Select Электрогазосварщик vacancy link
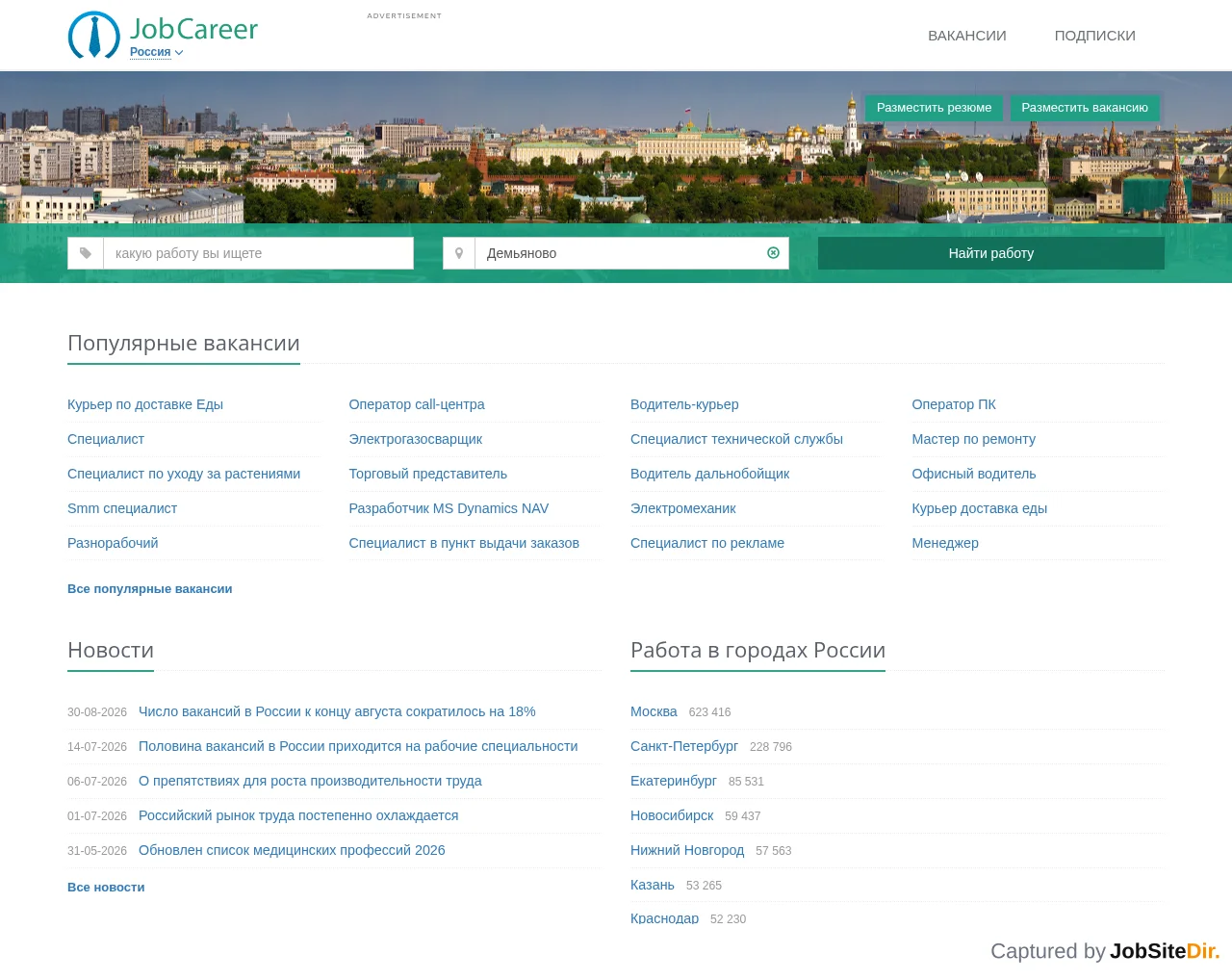The image size is (1232, 980). tap(416, 439)
